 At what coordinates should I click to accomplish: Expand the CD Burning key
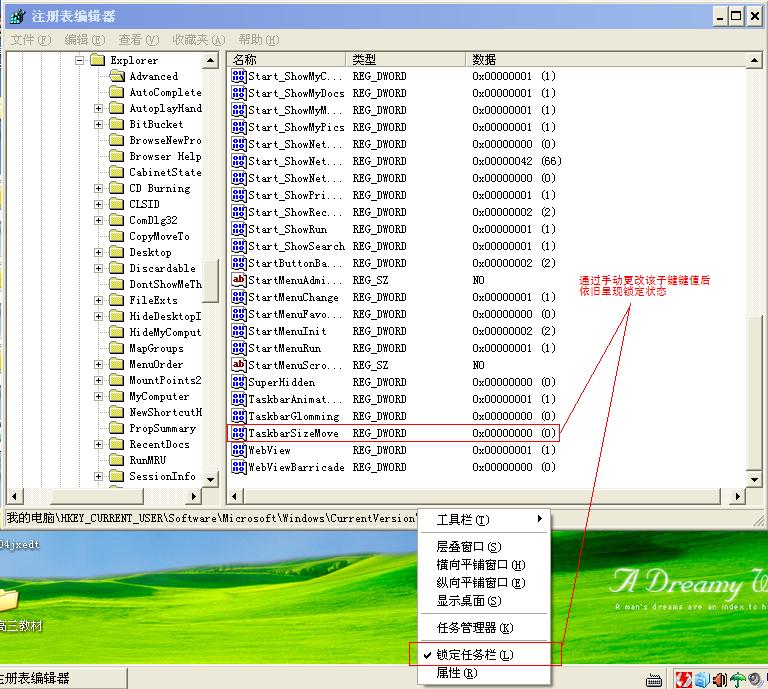[98, 188]
